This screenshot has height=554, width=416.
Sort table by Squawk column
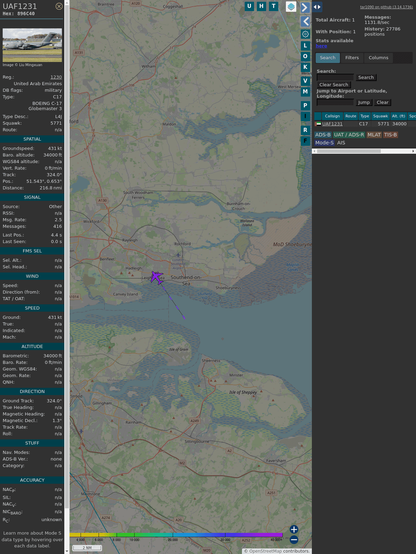[x=380, y=116]
